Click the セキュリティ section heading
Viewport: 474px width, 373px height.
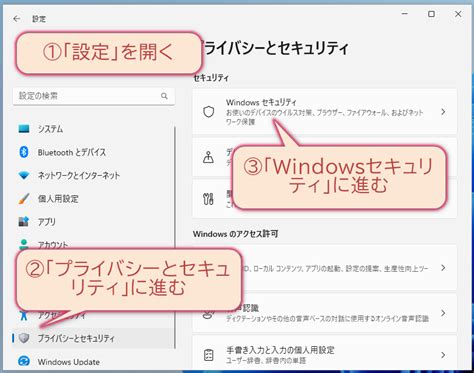coord(211,78)
